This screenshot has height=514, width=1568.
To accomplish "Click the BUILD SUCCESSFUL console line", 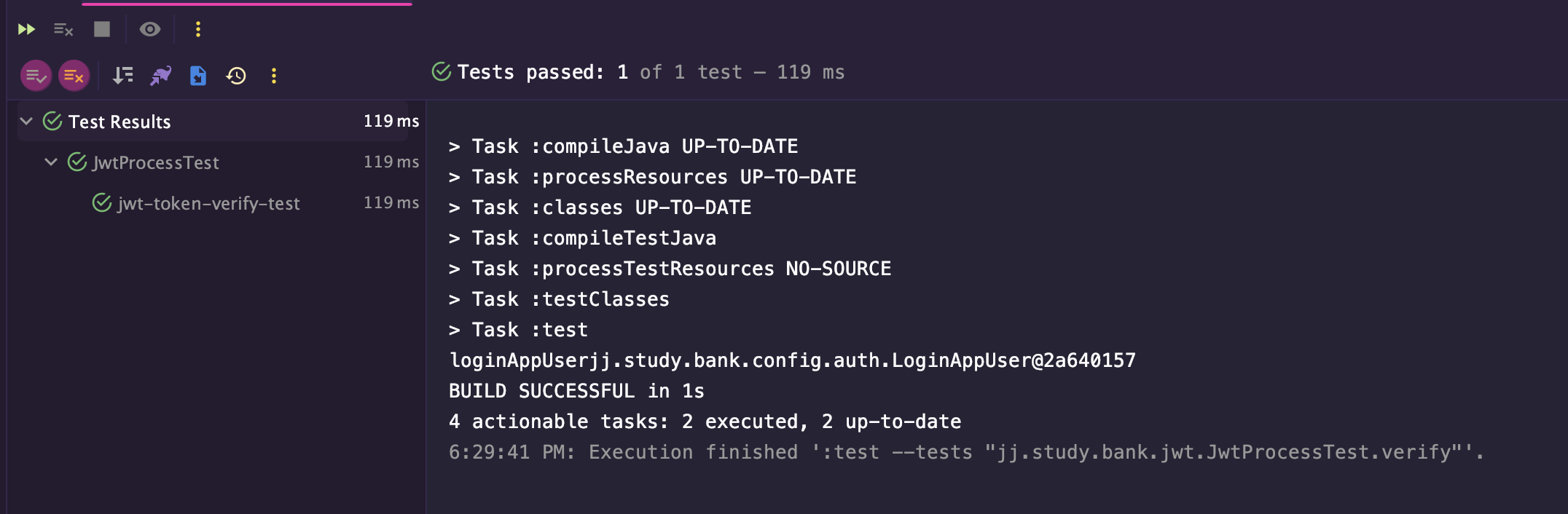I will [576, 391].
